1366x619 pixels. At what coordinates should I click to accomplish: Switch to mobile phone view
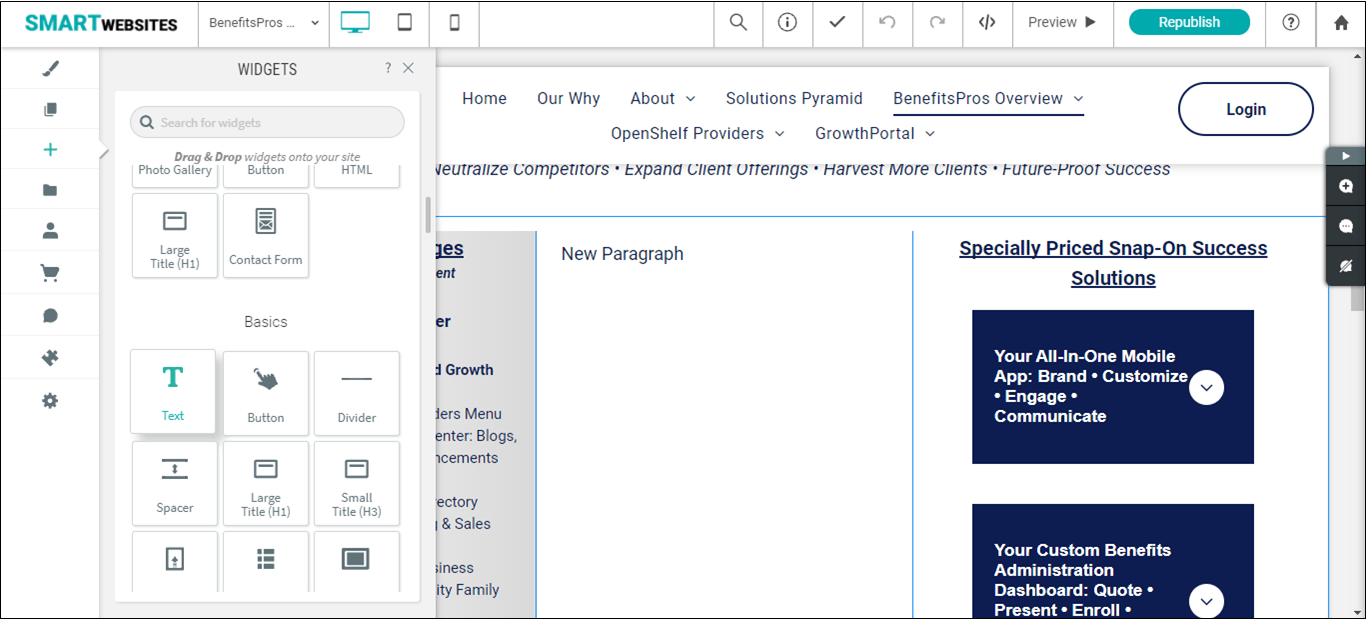(455, 22)
